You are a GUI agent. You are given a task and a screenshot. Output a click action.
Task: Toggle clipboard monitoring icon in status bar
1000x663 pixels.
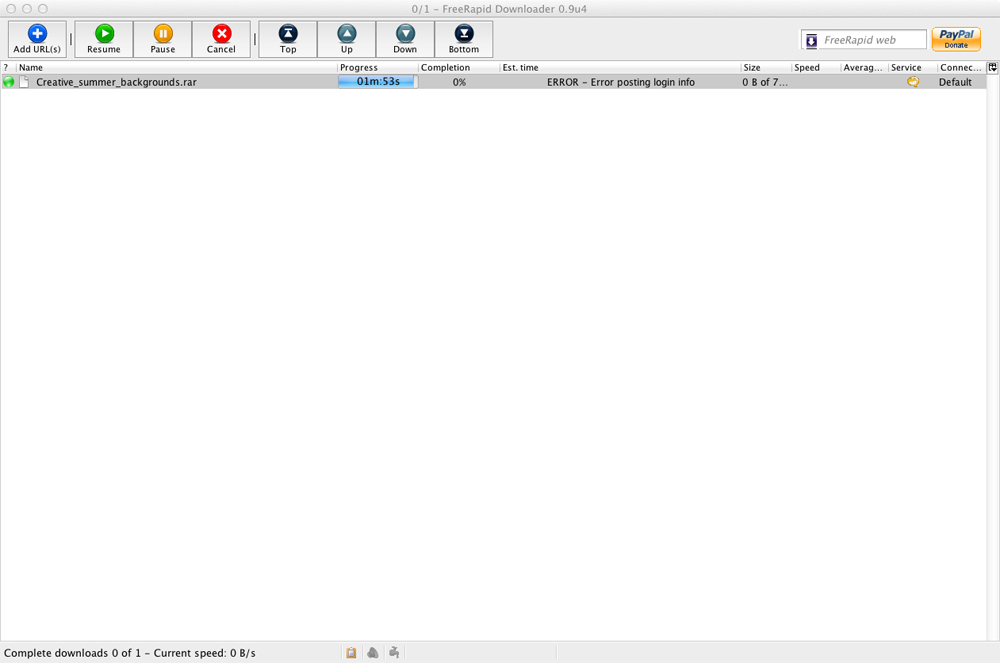(351, 653)
